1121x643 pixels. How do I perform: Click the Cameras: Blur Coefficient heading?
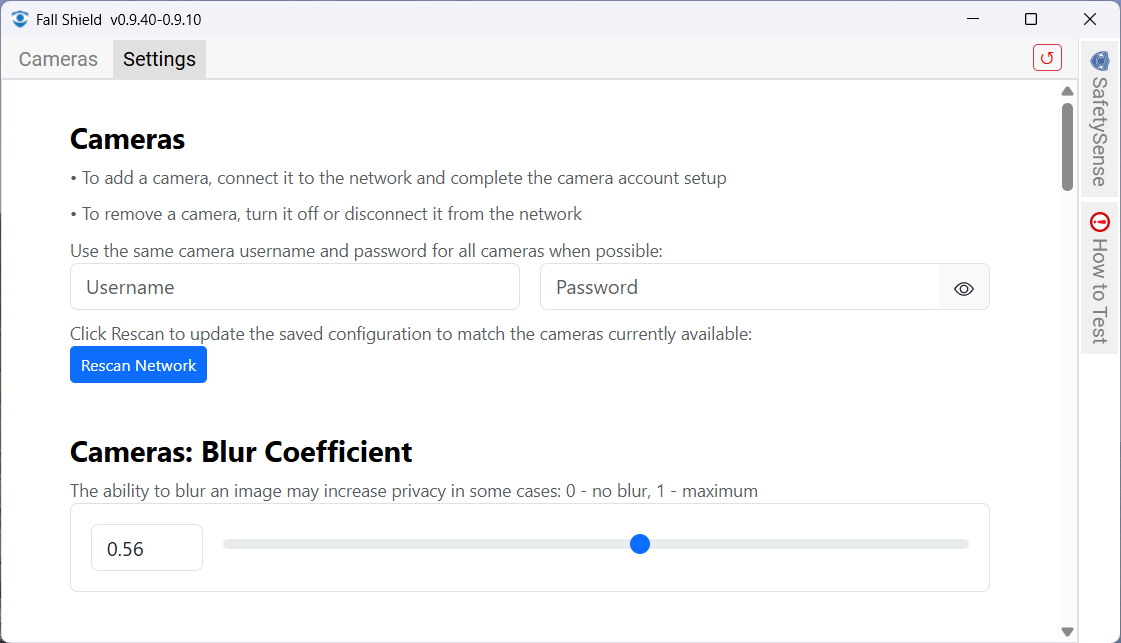[241, 452]
